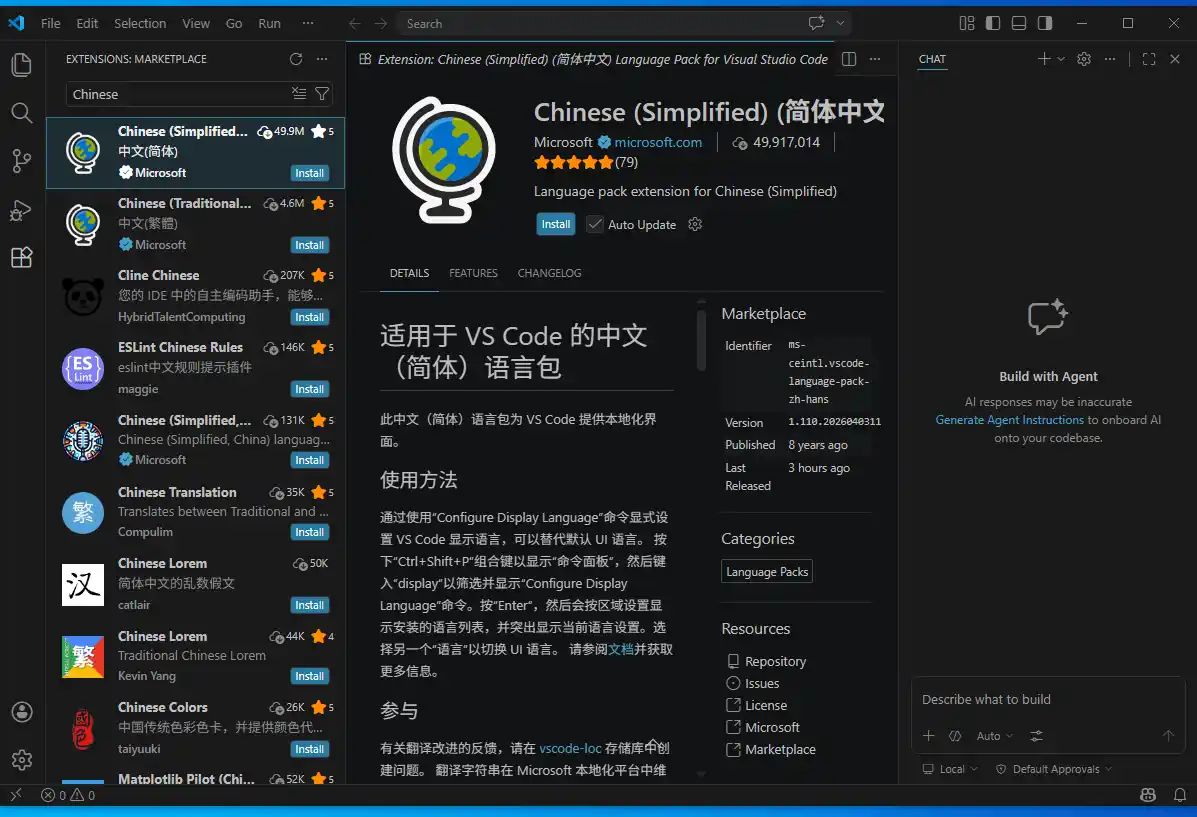1197x817 pixels.
Task: Open the Run and Debug view
Action: point(21,209)
